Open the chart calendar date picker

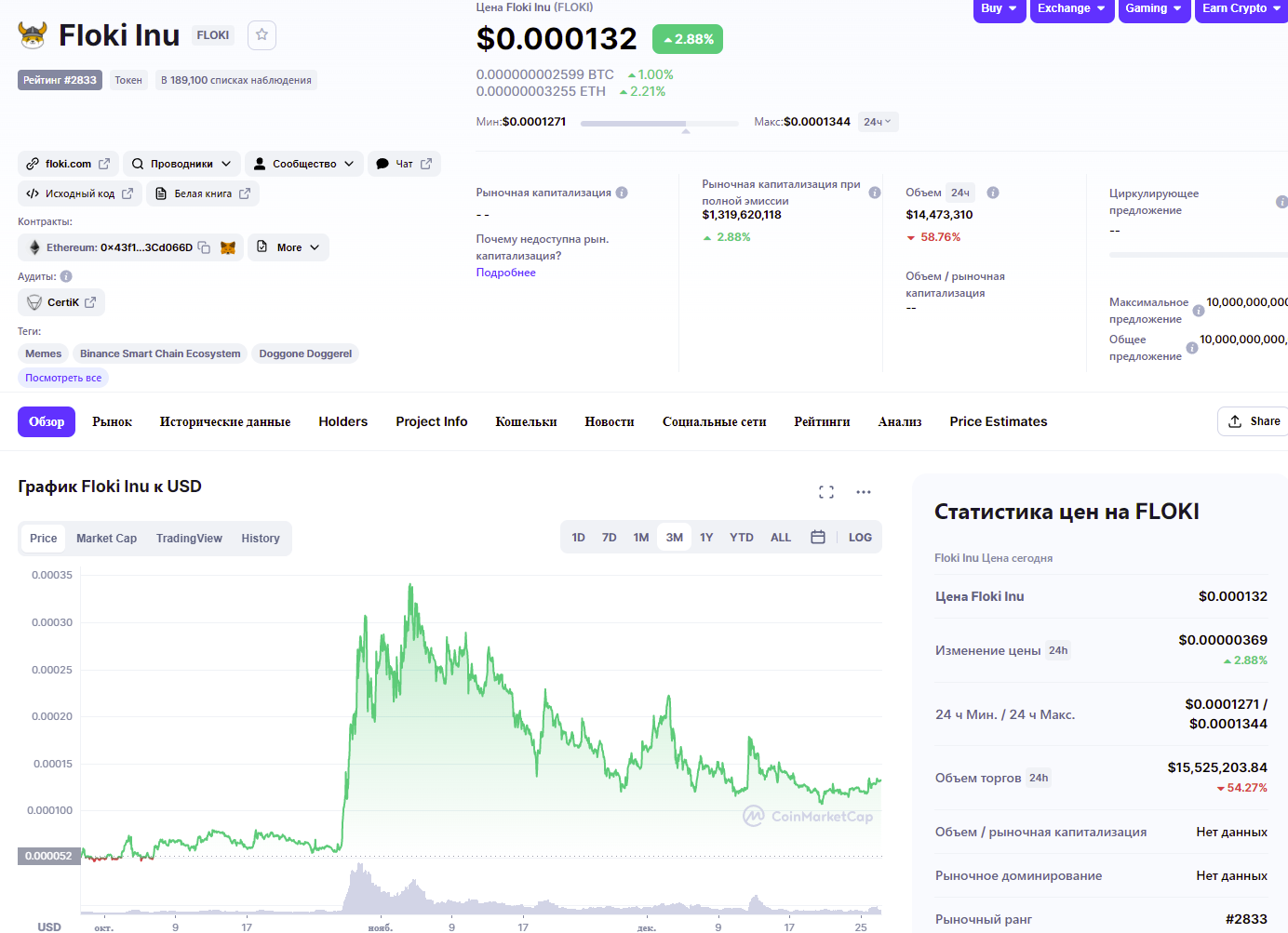tap(818, 538)
